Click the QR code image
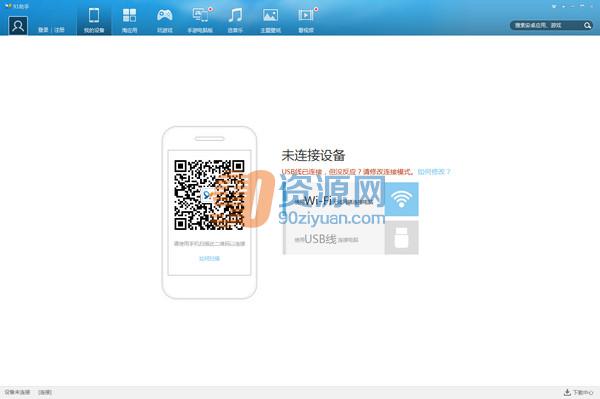The height and width of the screenshot is (399, 600). click(209, 195)
